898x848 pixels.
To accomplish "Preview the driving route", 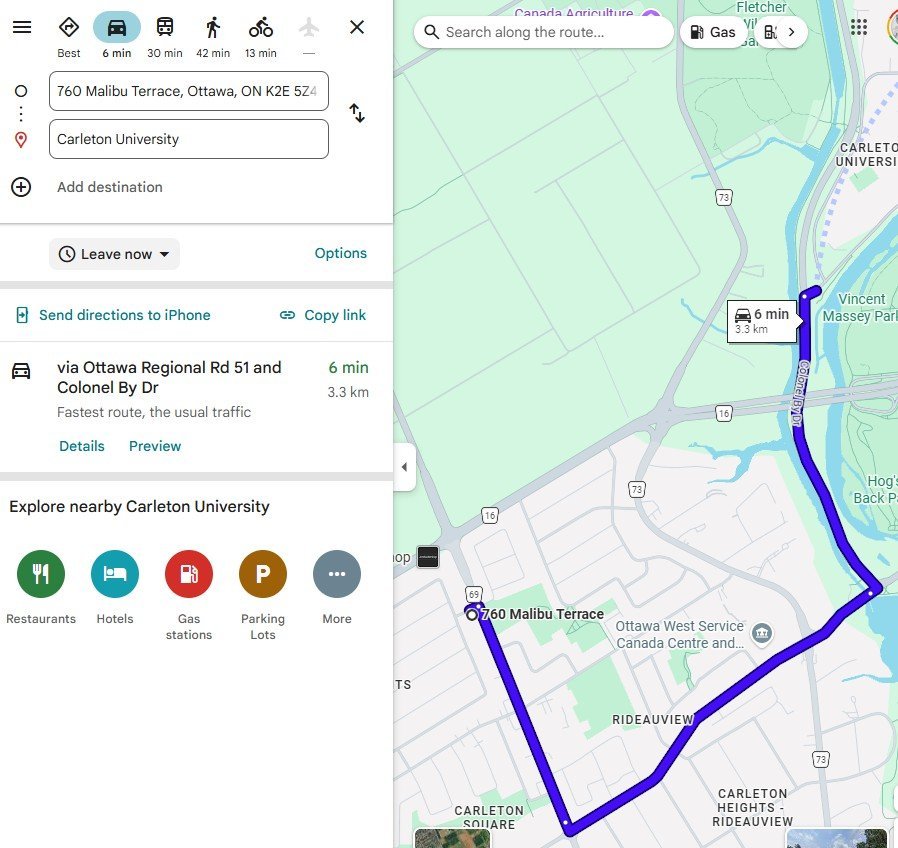I will pos(155,446).
